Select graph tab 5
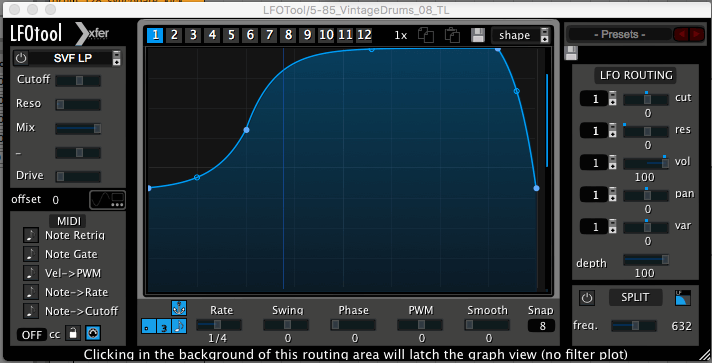This screenshot has width=712, height=363. [x=231, y=35]
